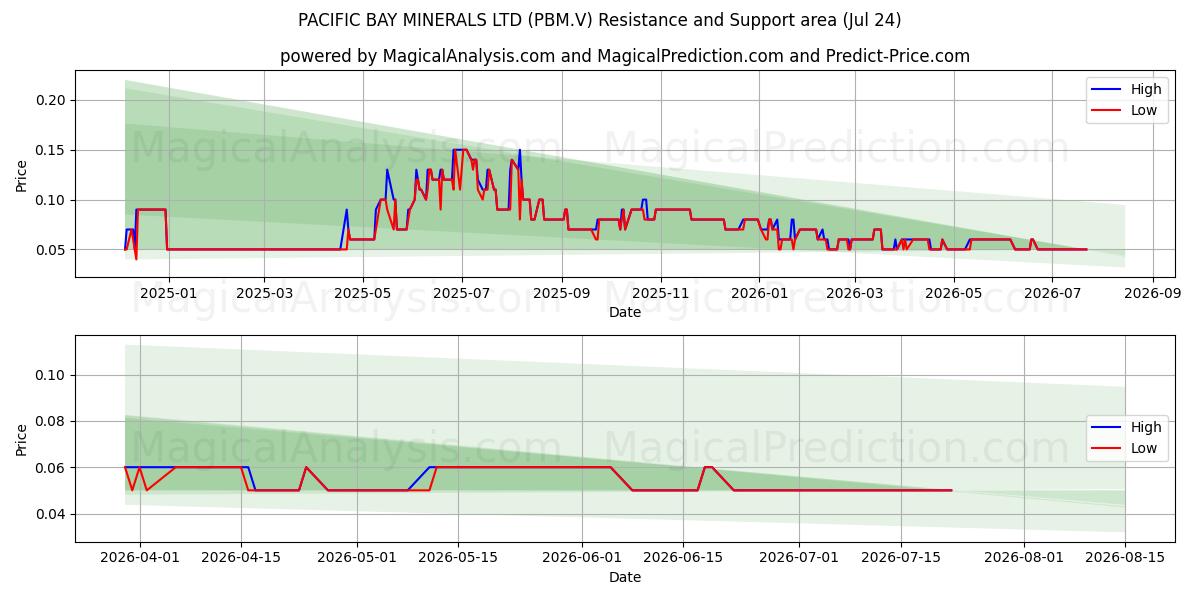Viewport: 1200px width, 600px height.
Task: Click the '2025-03' tick label
Action: [x=264, y=293]
